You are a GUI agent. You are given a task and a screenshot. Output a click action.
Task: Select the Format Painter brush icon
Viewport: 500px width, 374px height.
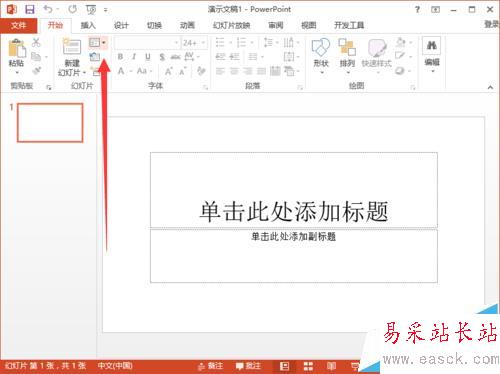[x=36, y=71]
